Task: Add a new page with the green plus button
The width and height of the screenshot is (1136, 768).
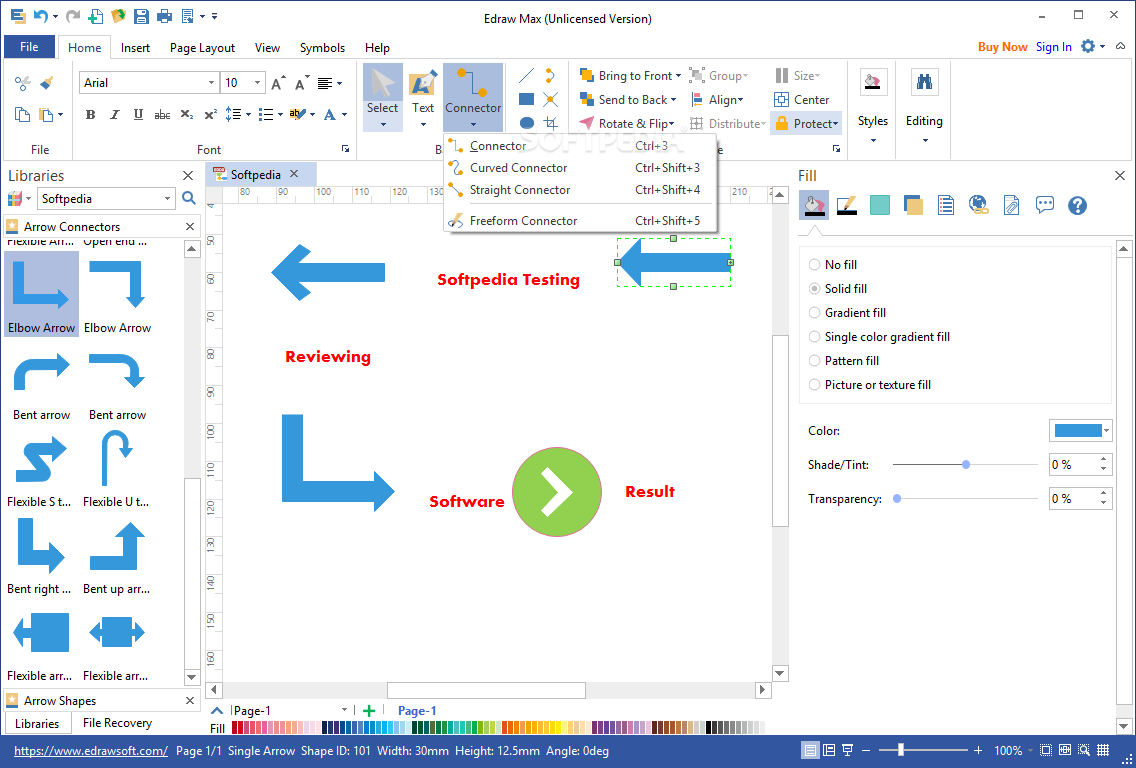Action: [x=369, y=711]
